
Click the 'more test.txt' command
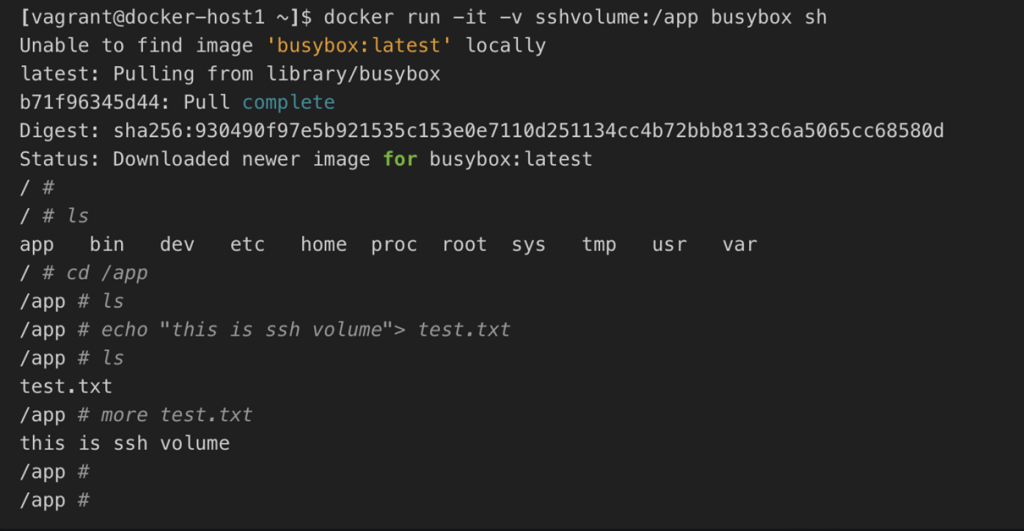176,415
